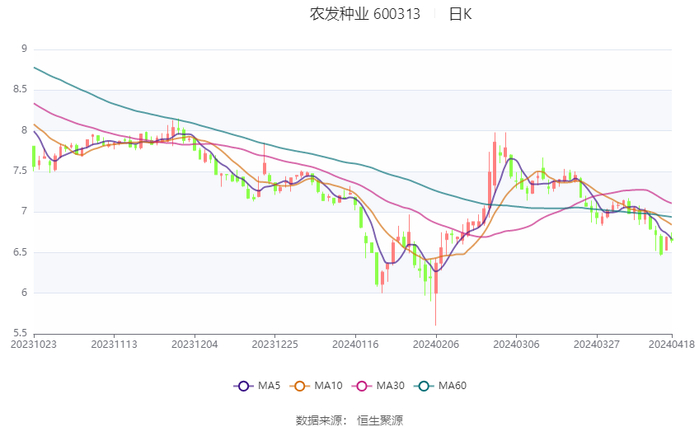
Task: Click the 数据来源 恒生聚源 source text
Action: (349, 420)
